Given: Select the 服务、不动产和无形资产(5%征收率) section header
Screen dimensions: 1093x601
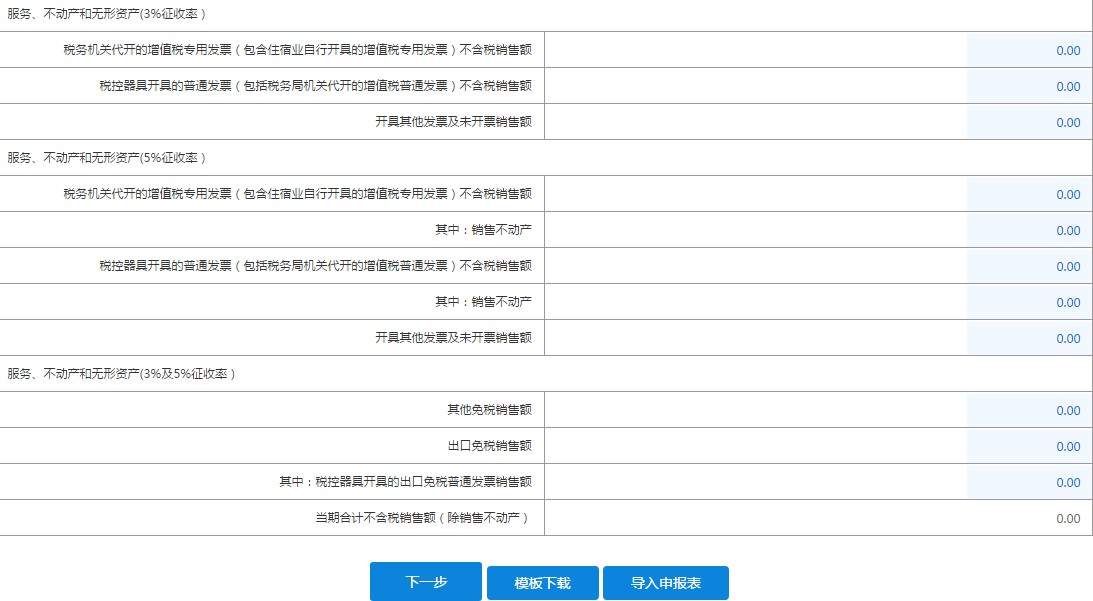Looking at the screenshot, I should click(x=105, y=157).
